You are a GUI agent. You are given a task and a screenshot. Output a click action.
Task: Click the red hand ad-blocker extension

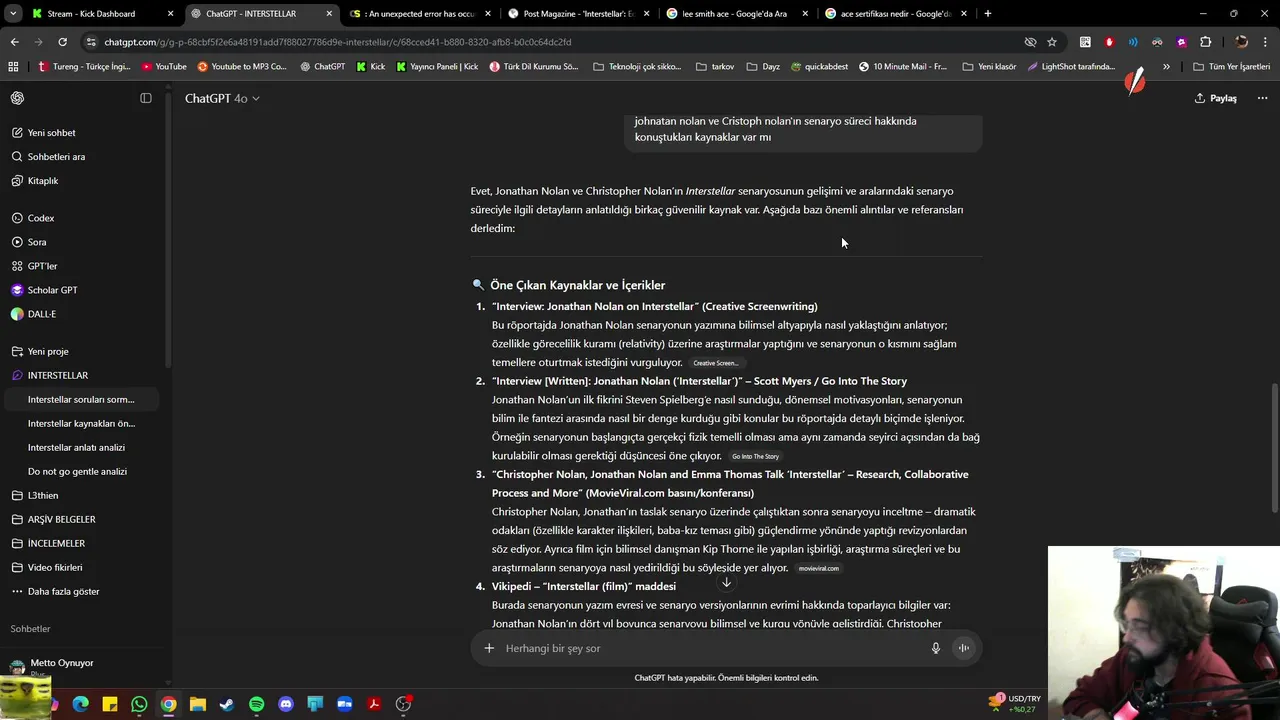coord(1109,42)
